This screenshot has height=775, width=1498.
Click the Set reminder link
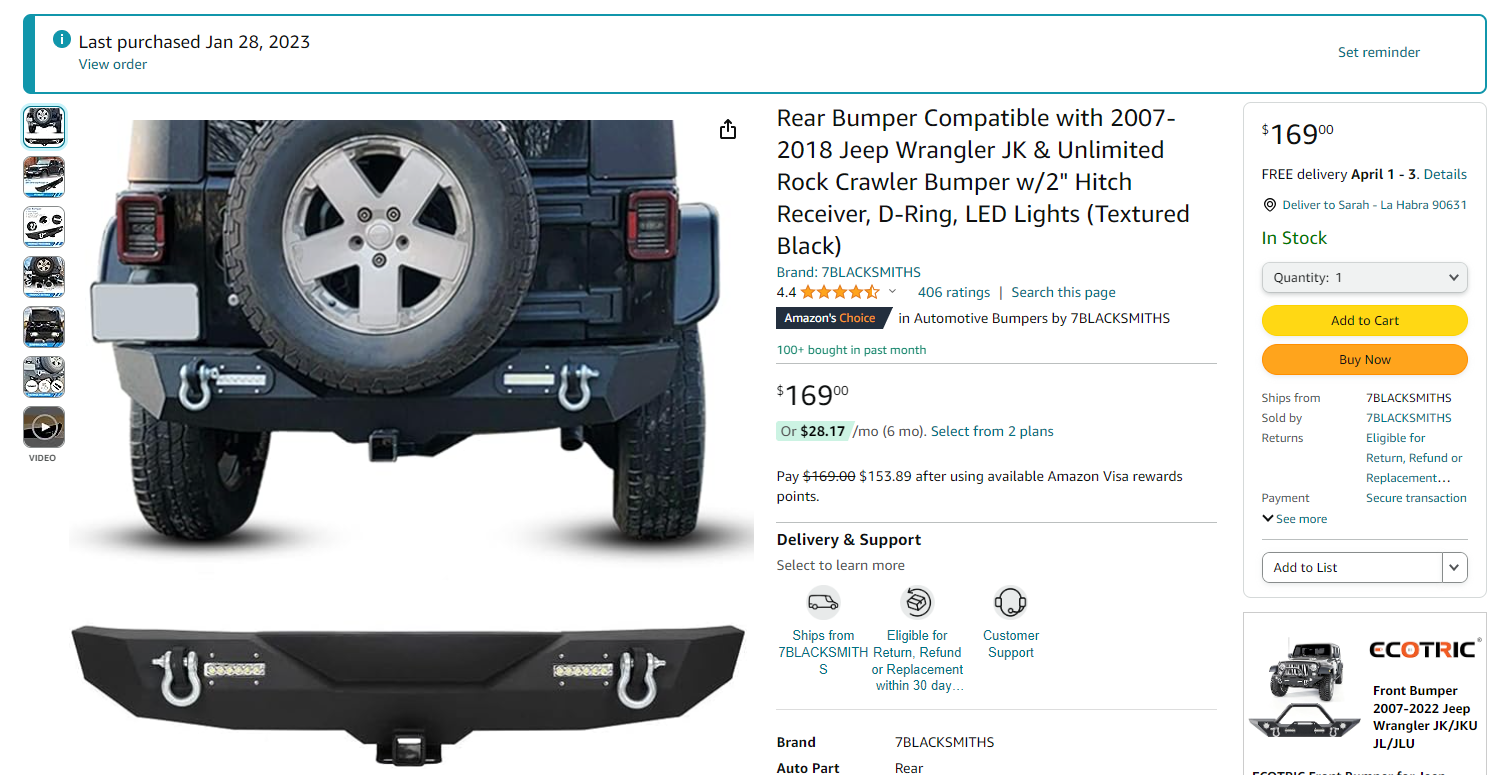1378,52
